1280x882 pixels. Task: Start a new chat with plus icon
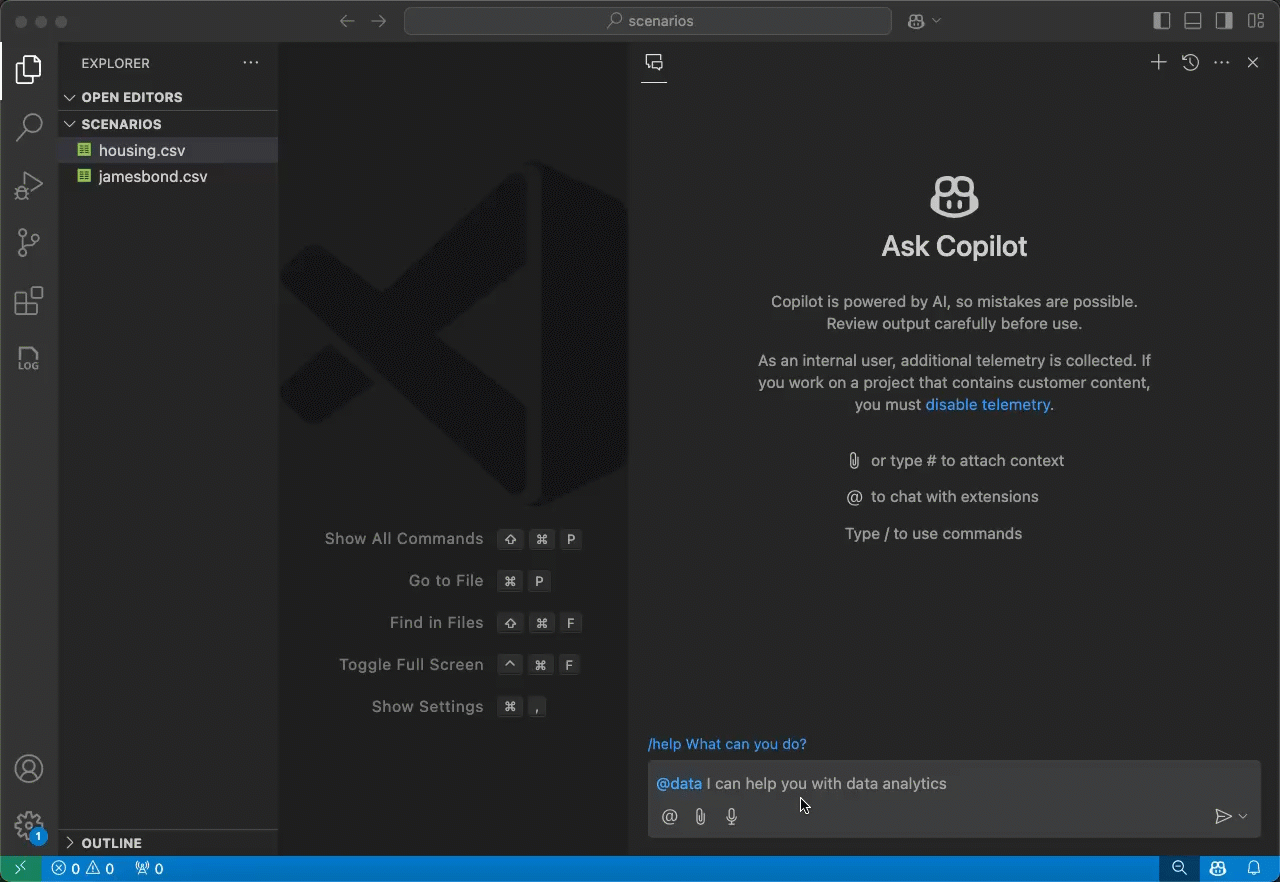click(x=1158, y=62)
